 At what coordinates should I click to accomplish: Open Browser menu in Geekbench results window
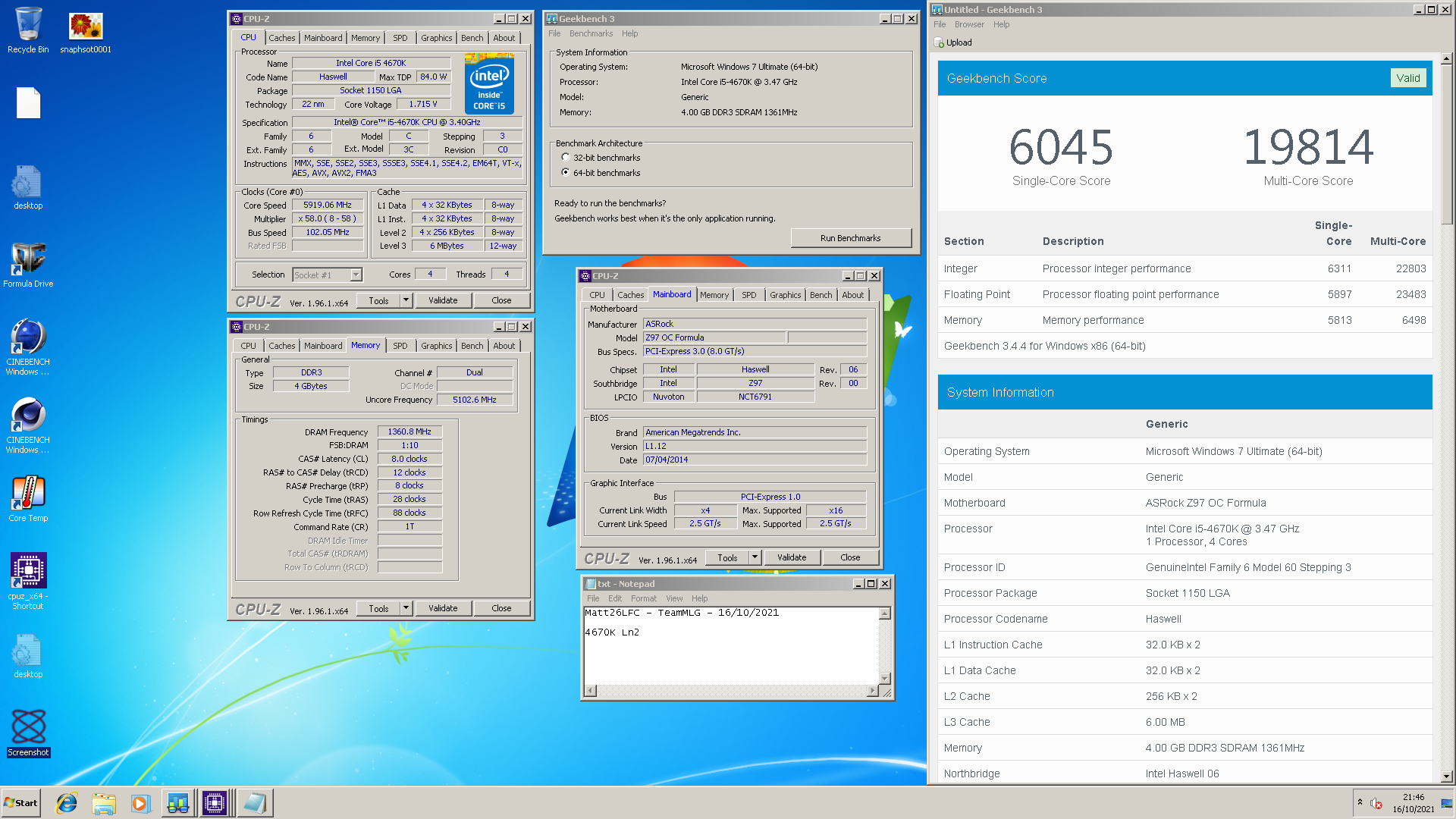(969, 24)
